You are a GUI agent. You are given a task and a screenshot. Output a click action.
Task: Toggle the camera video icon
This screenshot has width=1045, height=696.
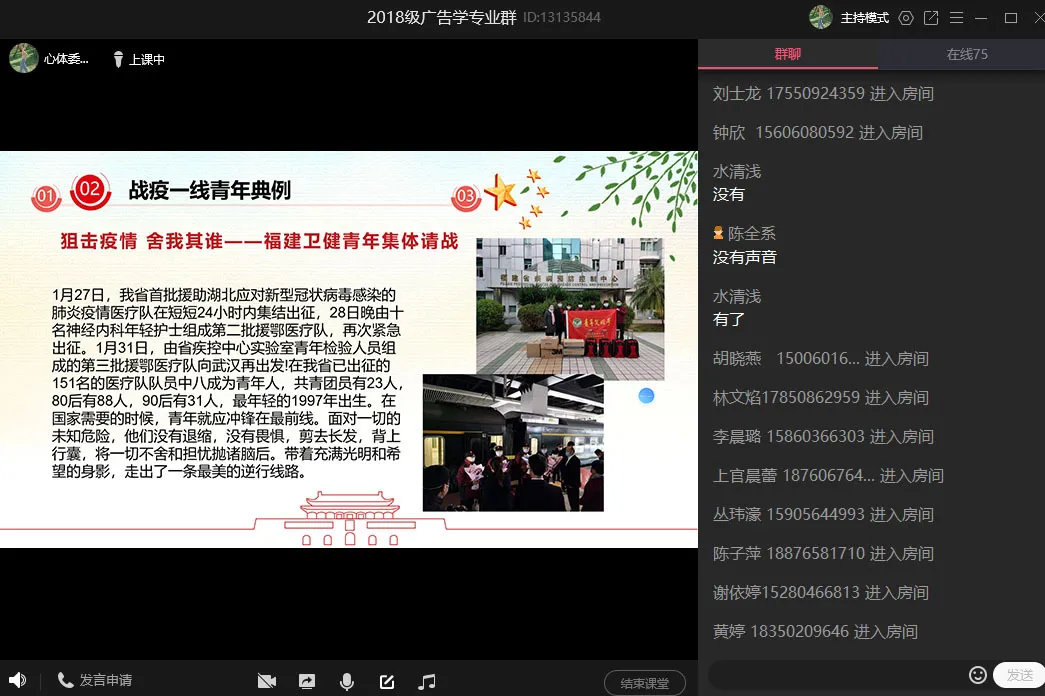coord(266,681)
